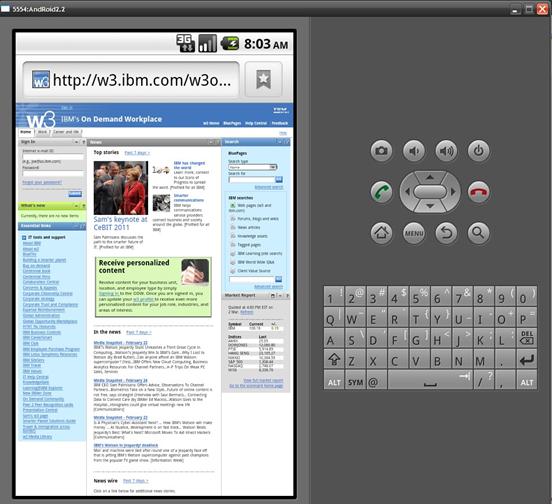Switch to the Work tab on w3 page
This screenshot has height=504, width=552.
[x=42, y=132]
